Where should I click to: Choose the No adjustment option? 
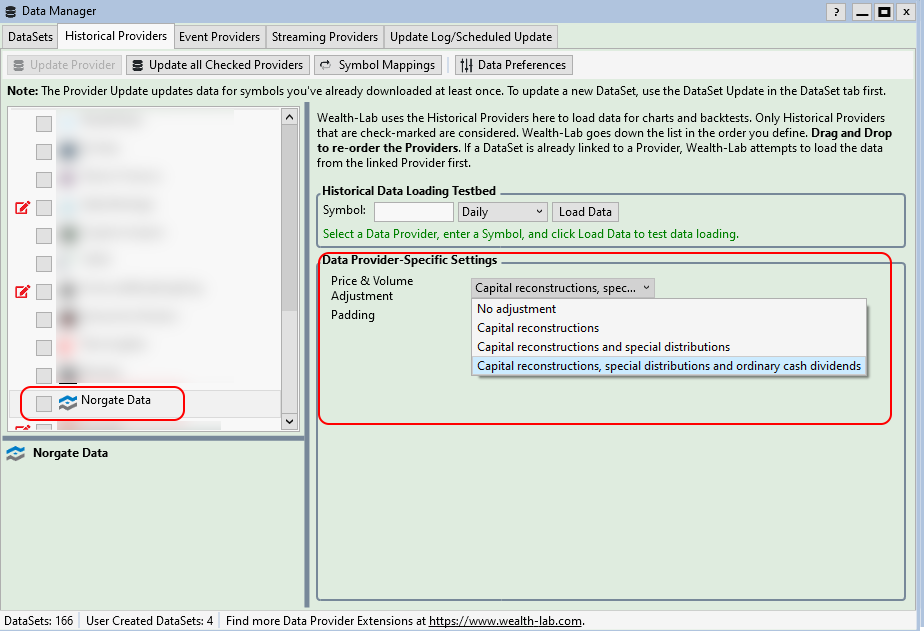click(x=669, y=309)
